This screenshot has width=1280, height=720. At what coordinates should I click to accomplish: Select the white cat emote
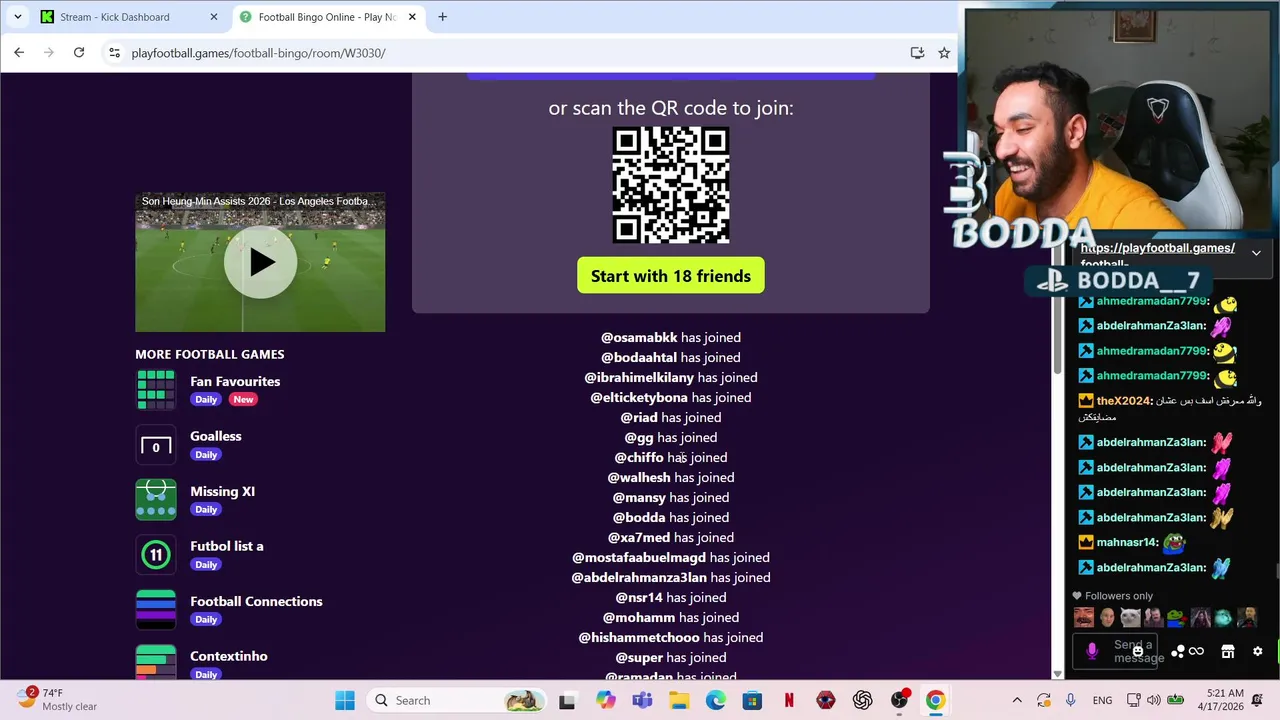[1130, 617]
